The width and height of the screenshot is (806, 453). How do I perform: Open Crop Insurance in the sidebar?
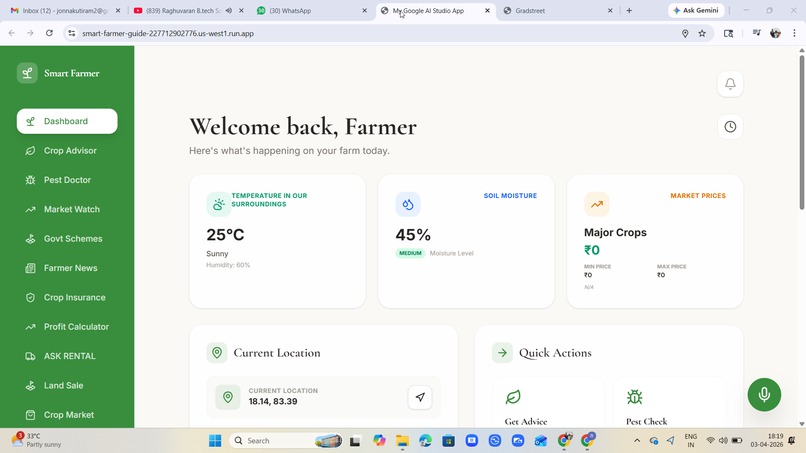[x=67, y=297]
